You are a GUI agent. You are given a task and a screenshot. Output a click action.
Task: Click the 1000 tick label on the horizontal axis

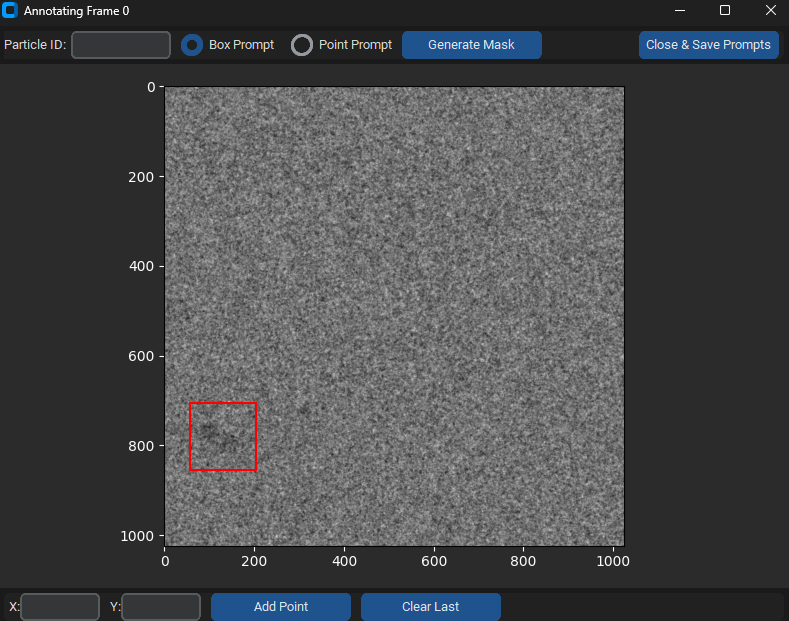(613, 562)
